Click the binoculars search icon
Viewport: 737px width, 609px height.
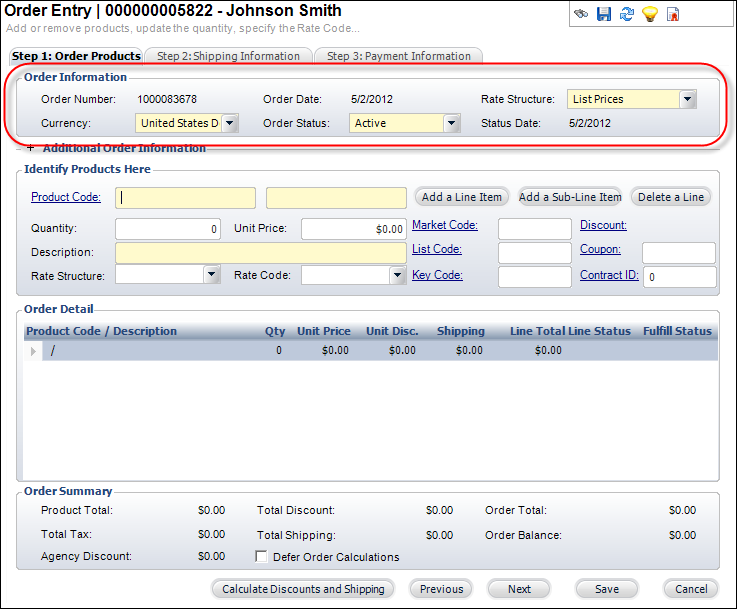pos(581,14)
